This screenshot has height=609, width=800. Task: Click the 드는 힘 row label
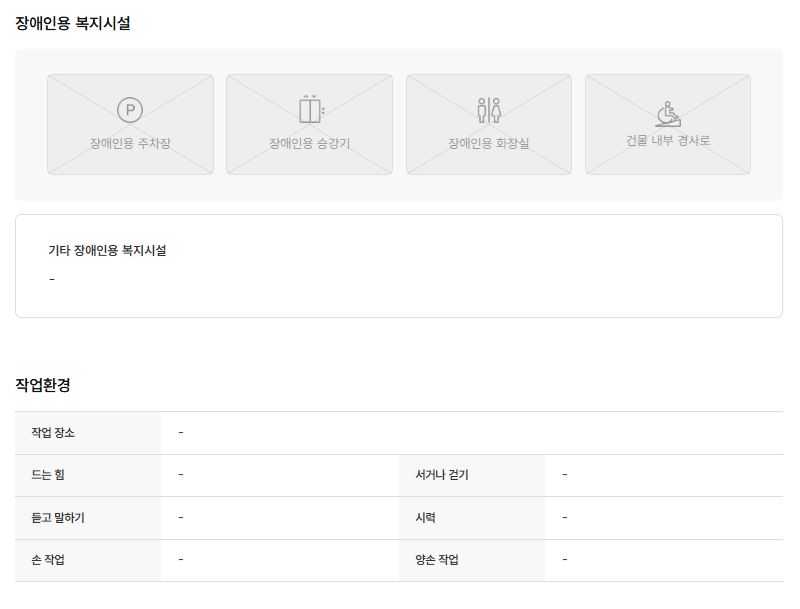tap(48, 475)
